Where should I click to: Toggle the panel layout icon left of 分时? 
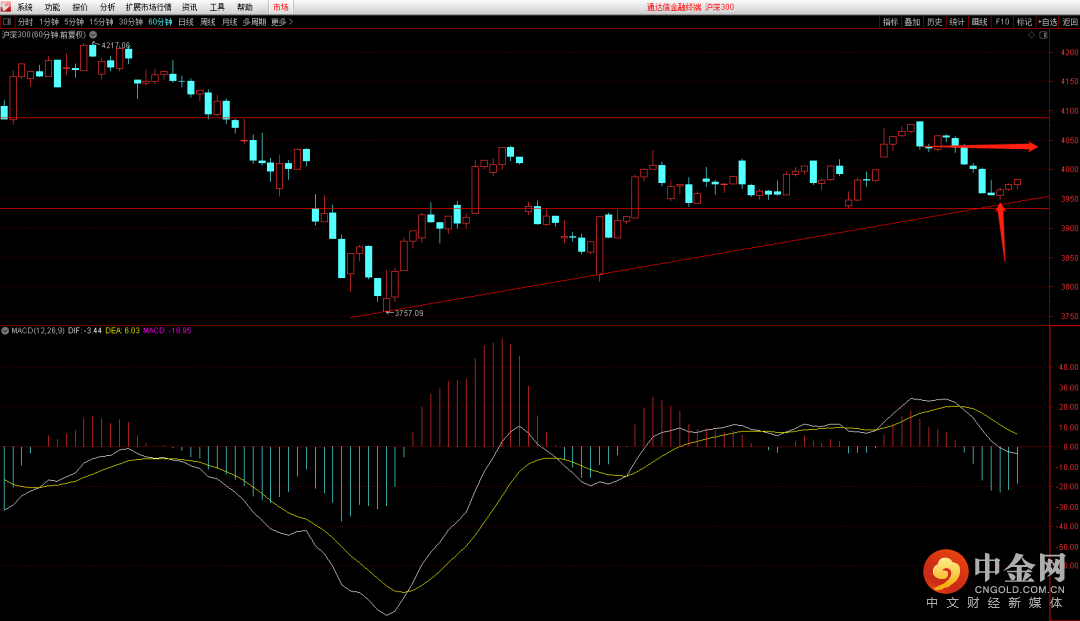click(x=8, y=21)
